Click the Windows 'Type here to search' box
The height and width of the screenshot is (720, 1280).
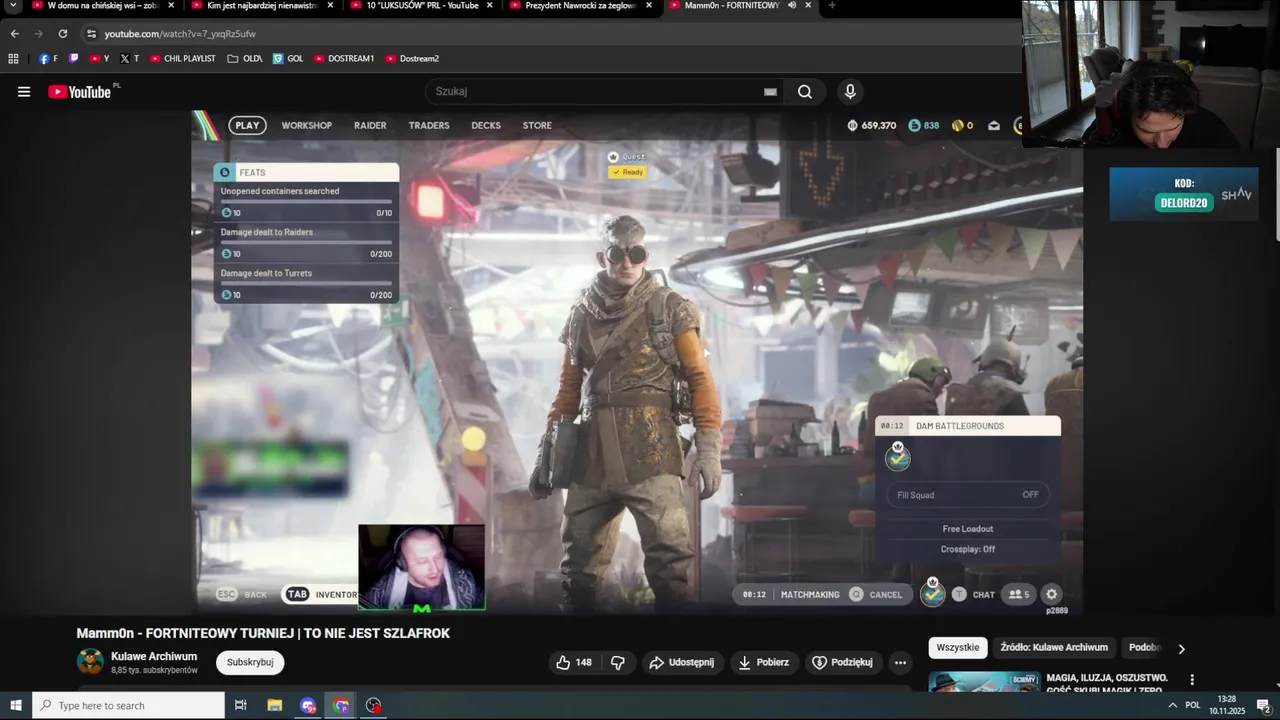coord(128,705)
